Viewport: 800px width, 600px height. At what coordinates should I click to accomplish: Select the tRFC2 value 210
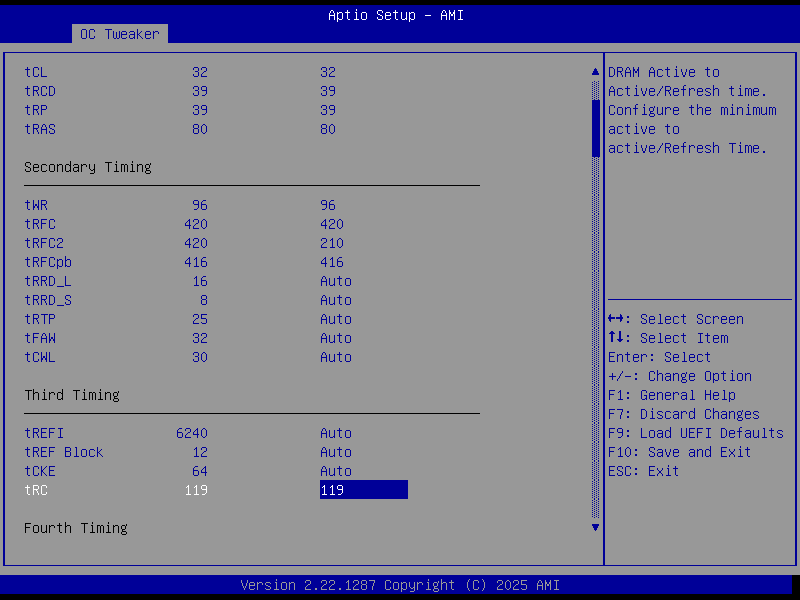(x=332, y=243)
